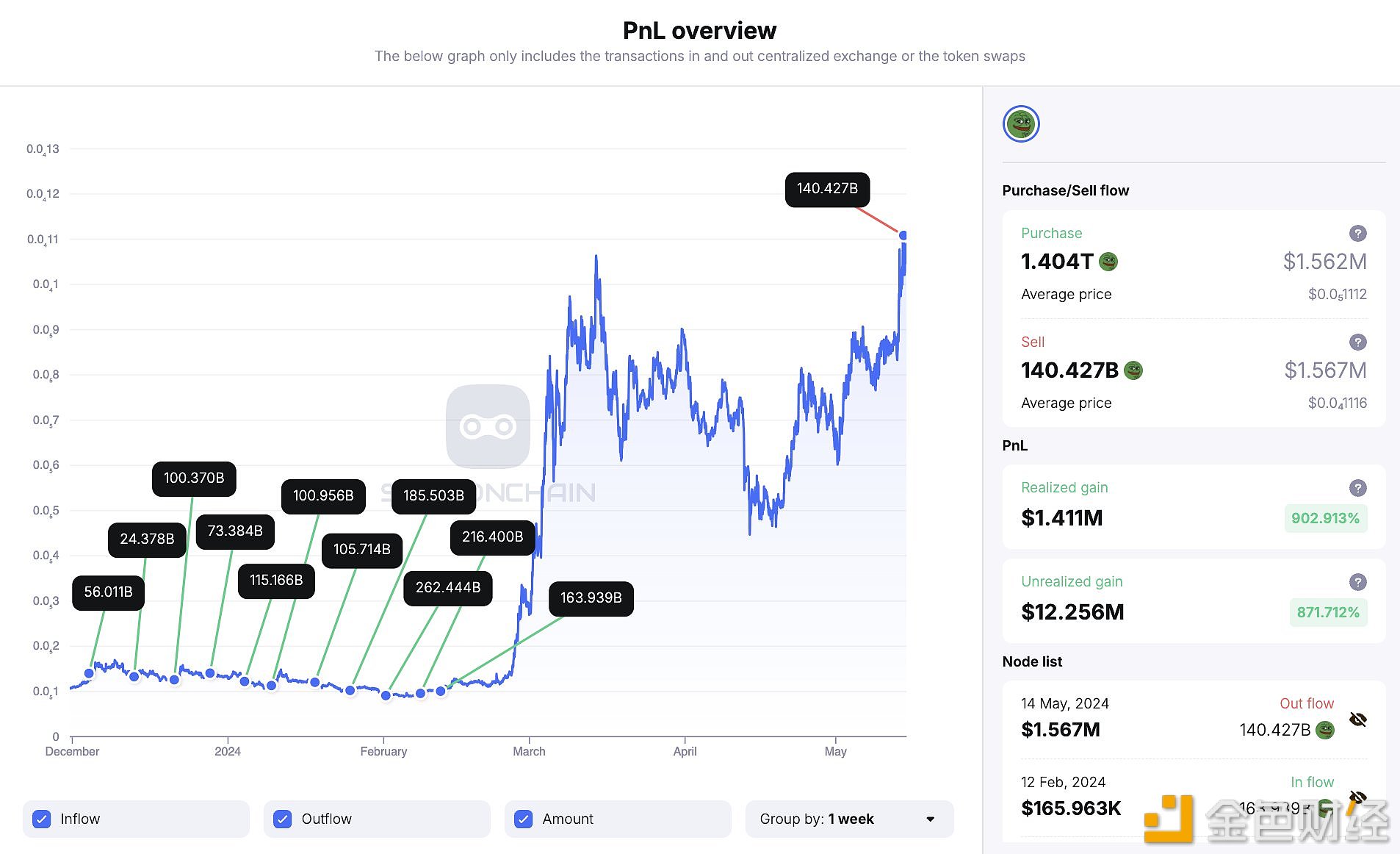
Task: Click PEPE coin icon next to 1.404T
Action: (1108, 262)
